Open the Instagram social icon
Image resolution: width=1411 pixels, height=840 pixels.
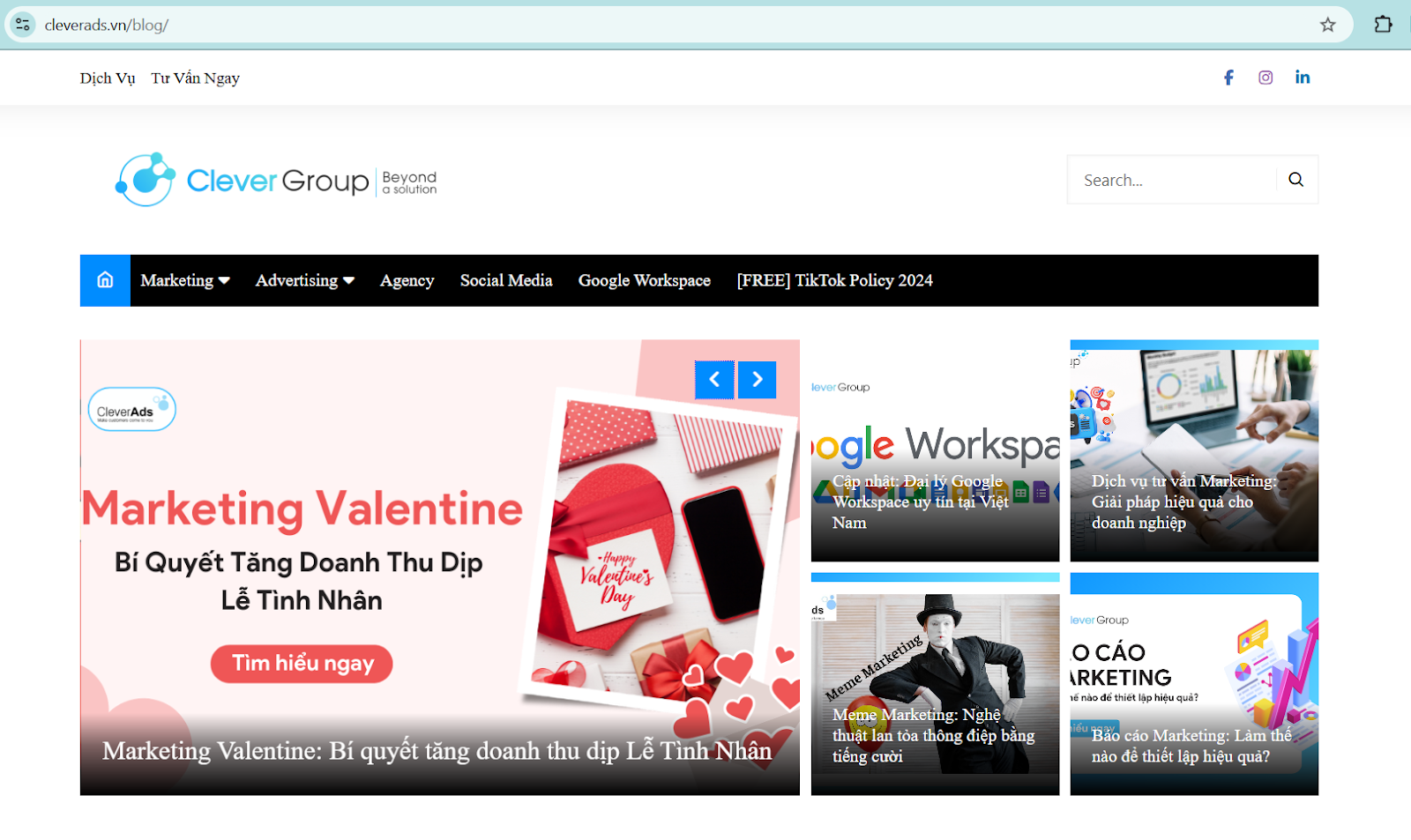1265,78
